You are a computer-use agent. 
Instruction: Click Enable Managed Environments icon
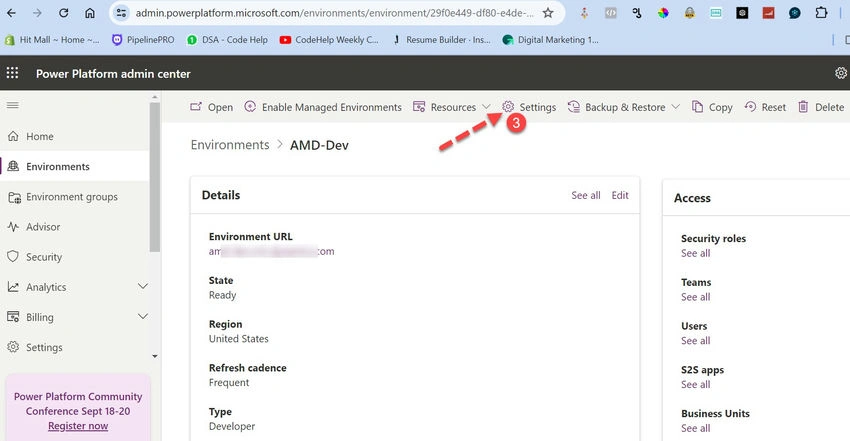pyautogui.click(x=250, y=107)
